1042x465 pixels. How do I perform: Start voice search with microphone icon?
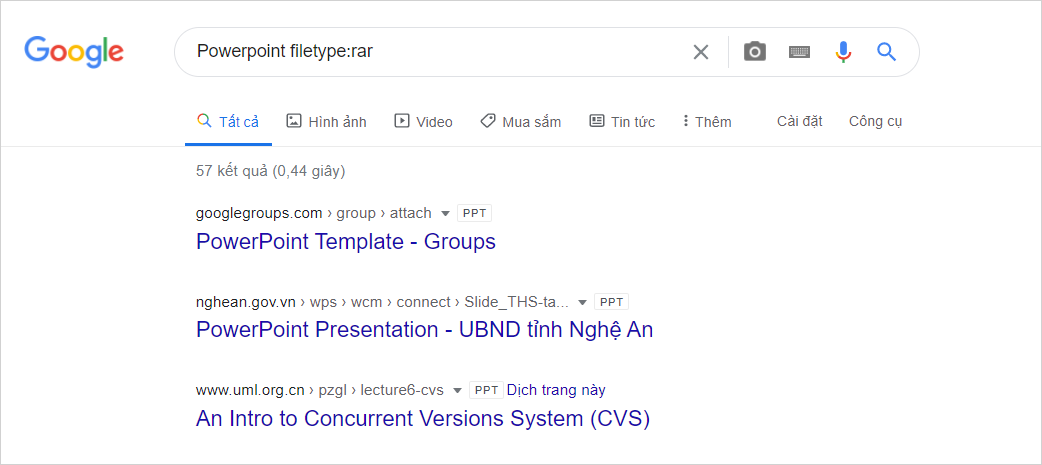coord(843,52)
